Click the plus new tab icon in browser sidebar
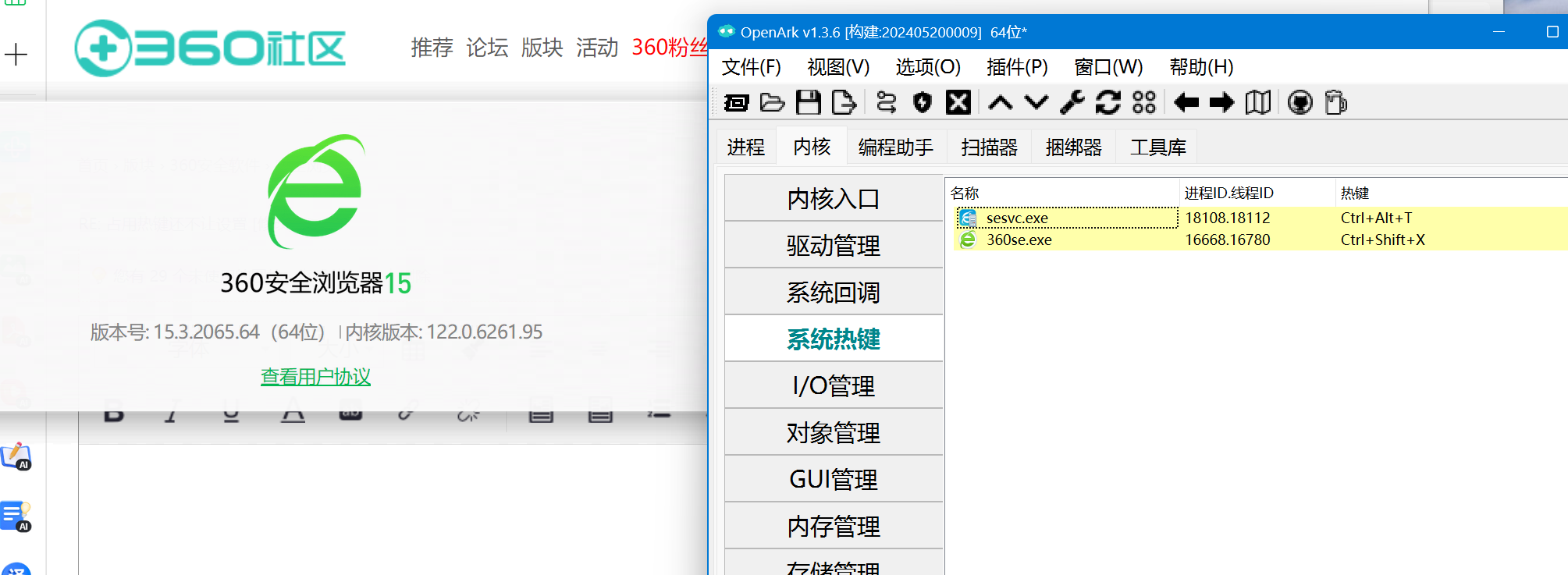The height and width of the screenshot is (575, 1568). point(16,55)
